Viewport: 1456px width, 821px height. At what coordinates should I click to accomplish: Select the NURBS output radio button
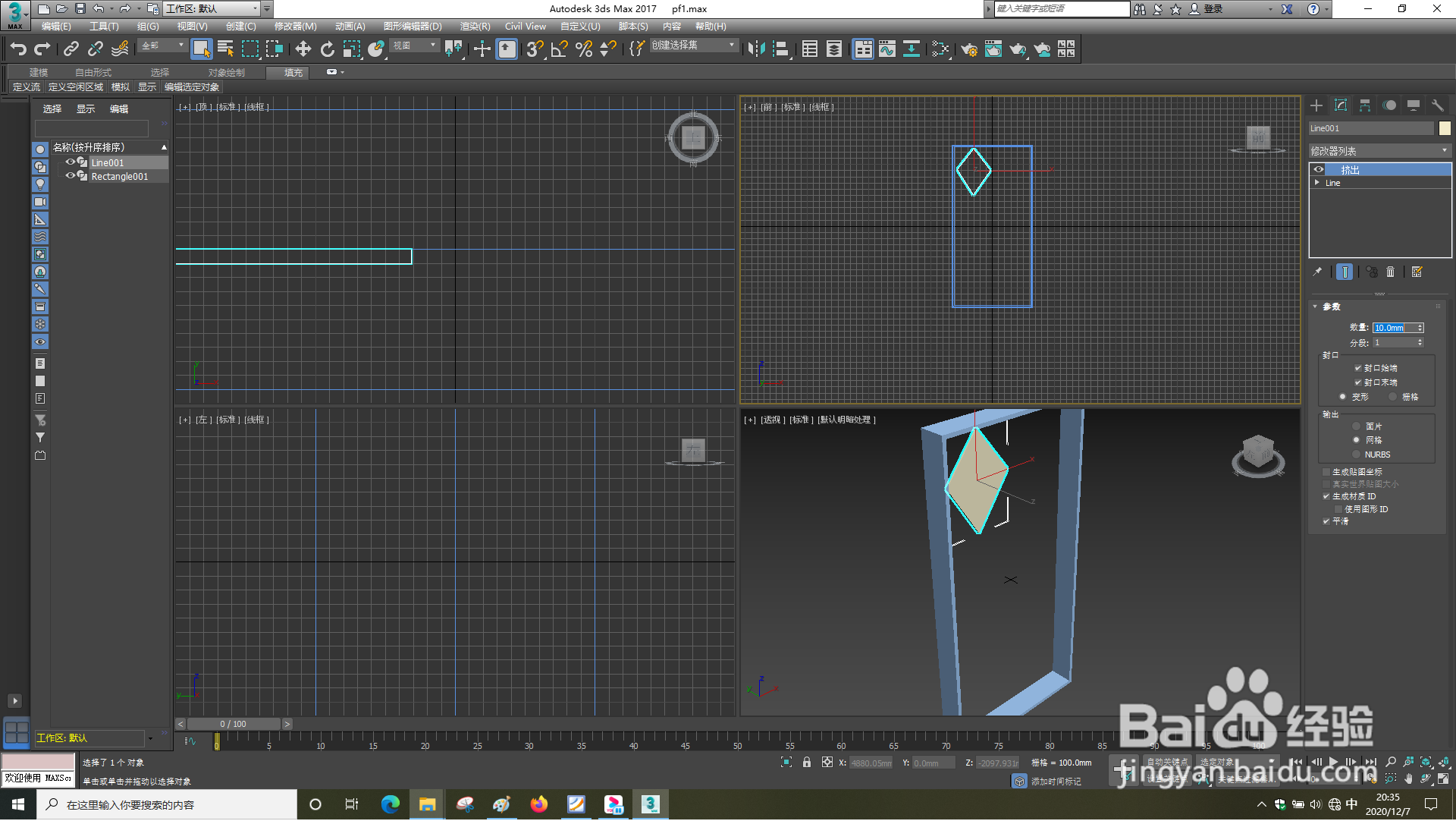pyautogui.click(x=1356, y=455)
